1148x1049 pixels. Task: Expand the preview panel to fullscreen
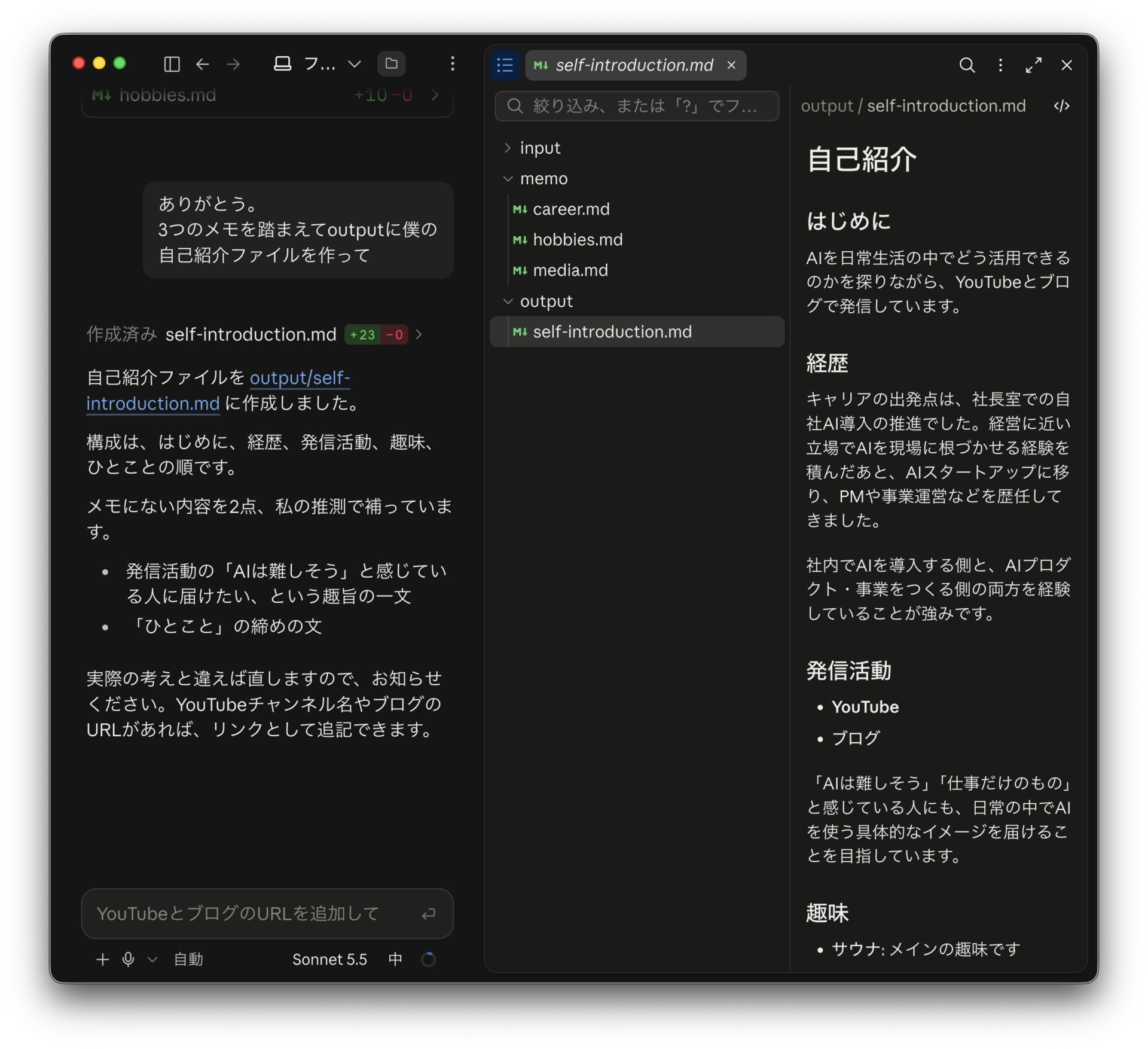click(x=1034, y=65)
